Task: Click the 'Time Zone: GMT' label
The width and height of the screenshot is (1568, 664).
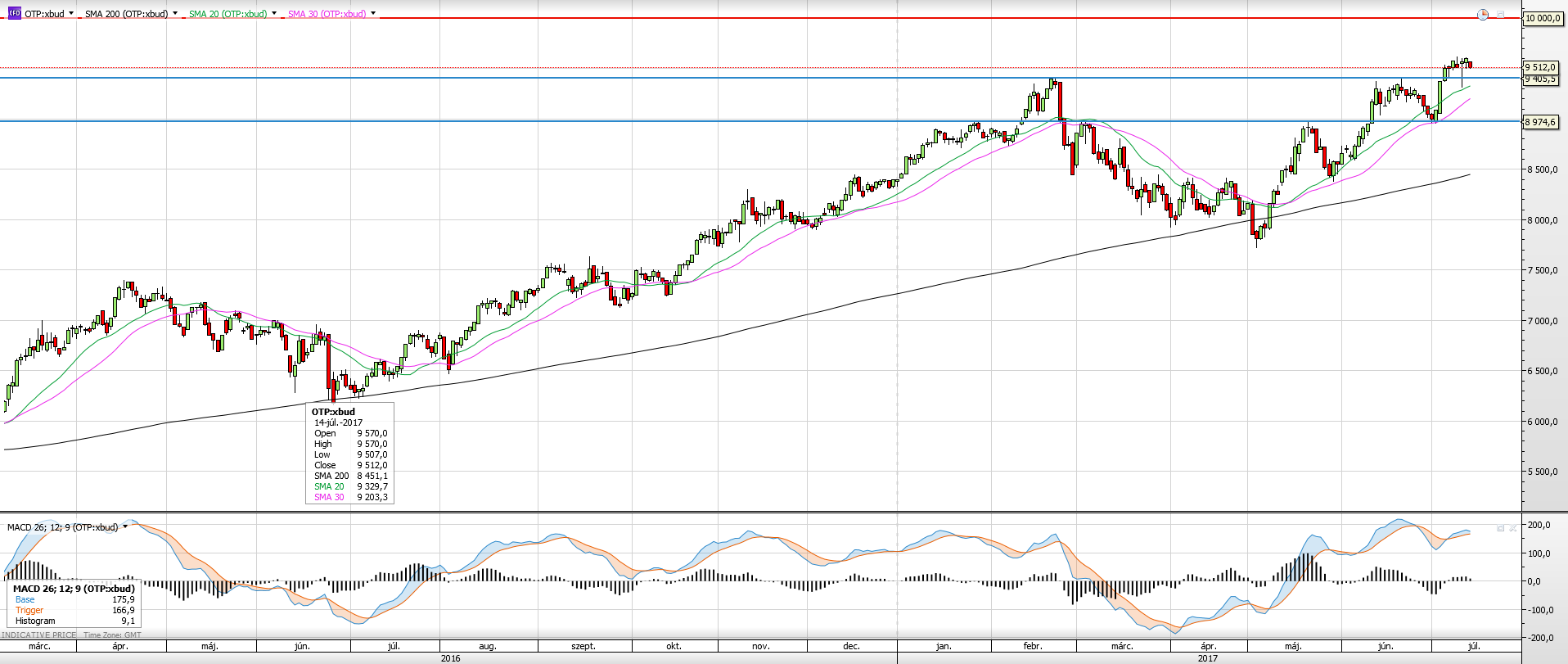Action: (112, 635)
